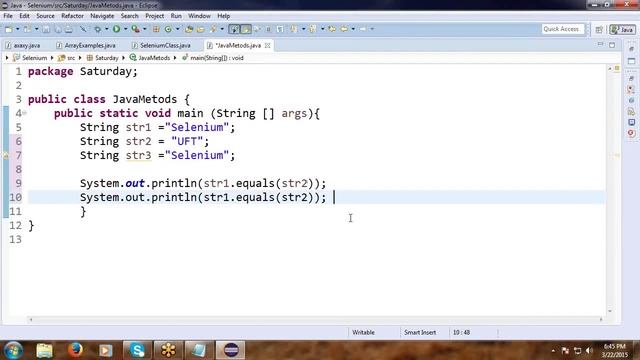Click Selenium project in breadcrumb
640x360 pixels.
(30, 58)
